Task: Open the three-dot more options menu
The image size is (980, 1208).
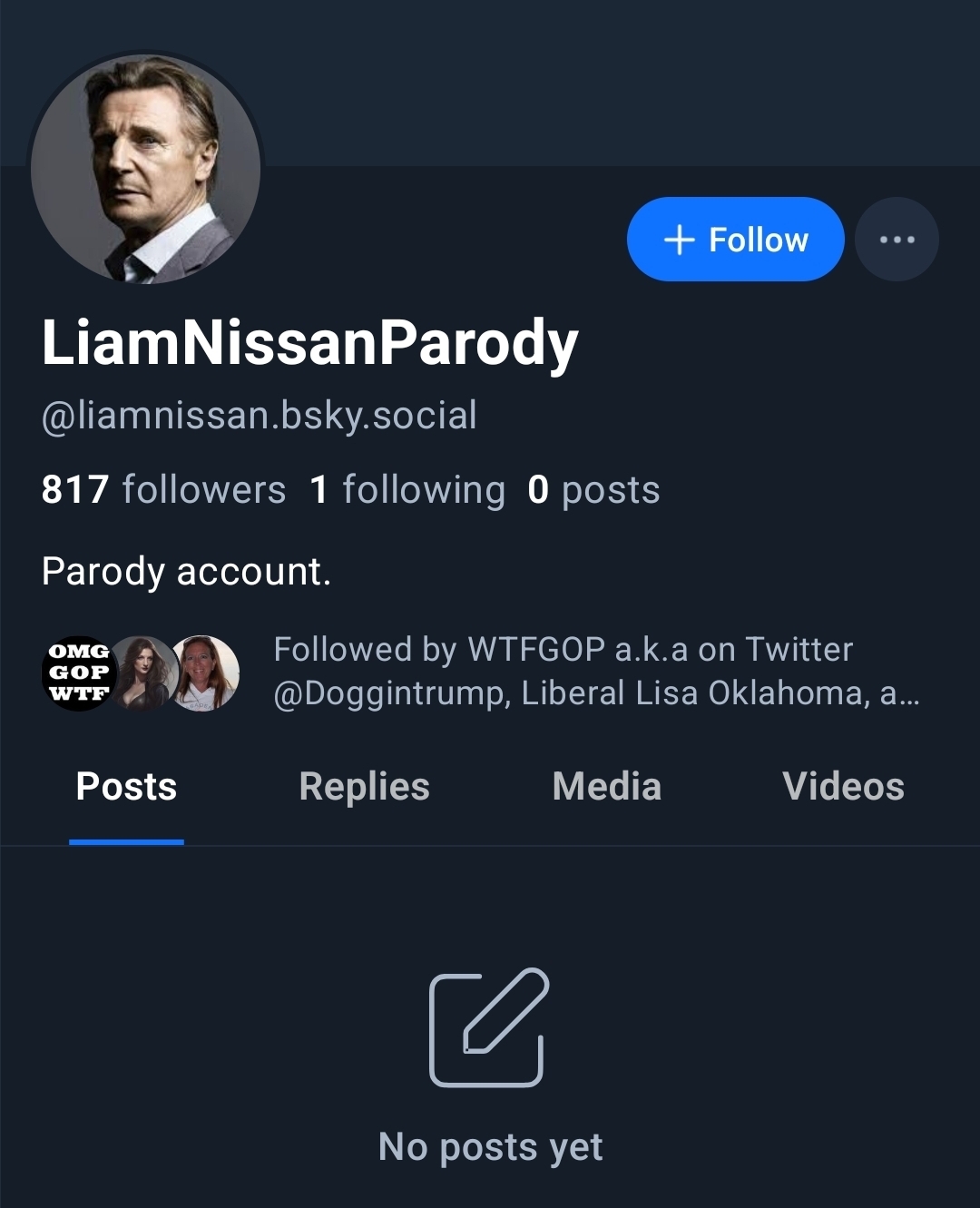Action: click(x=897, y=240)
